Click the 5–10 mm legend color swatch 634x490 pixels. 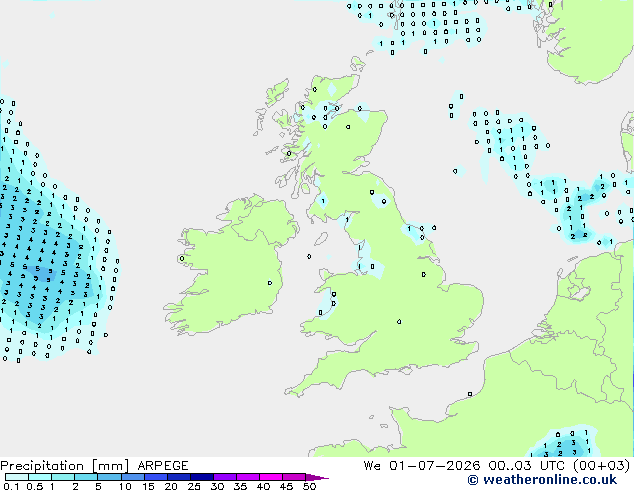[x=109, y=477]
